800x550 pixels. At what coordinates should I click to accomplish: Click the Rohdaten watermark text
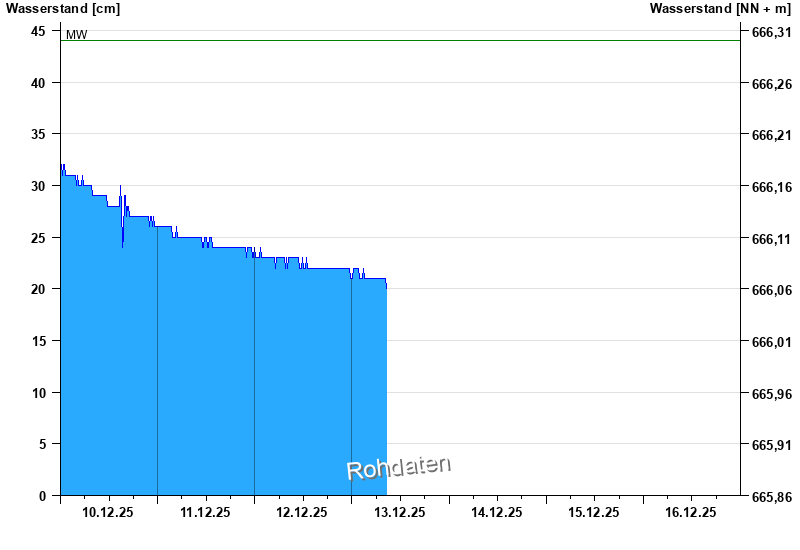[x=398, y=467]
